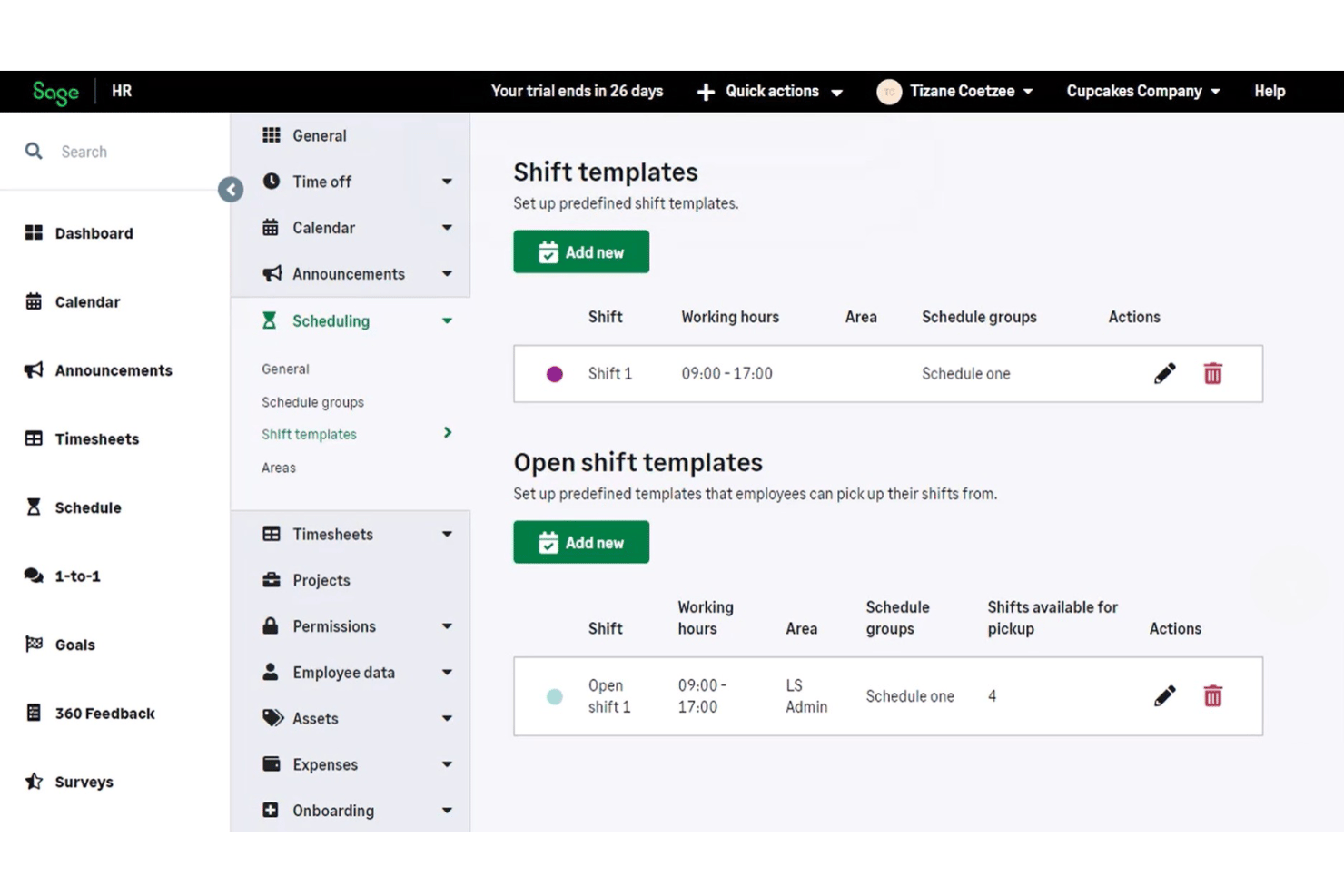Click the Sage logo
The image size is (1344, 896).
point(55,92)
